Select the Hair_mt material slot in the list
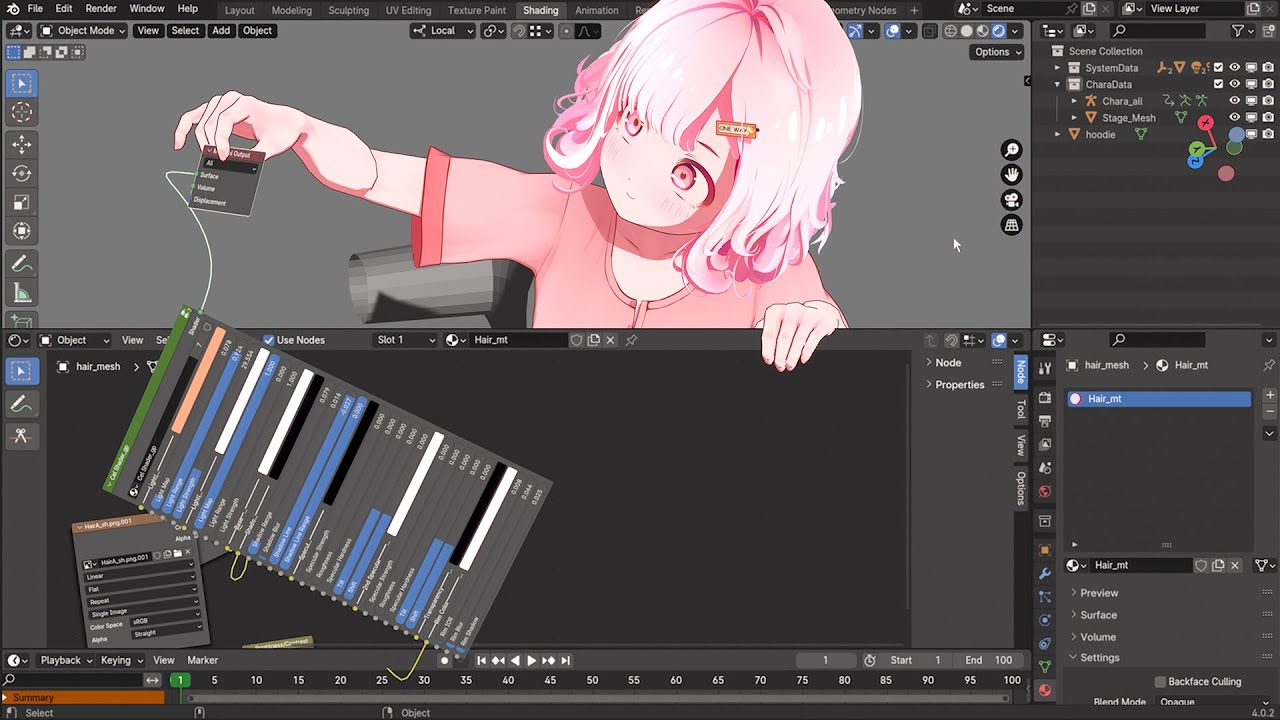The image size is (1280, 720). tap(1159, 399)
